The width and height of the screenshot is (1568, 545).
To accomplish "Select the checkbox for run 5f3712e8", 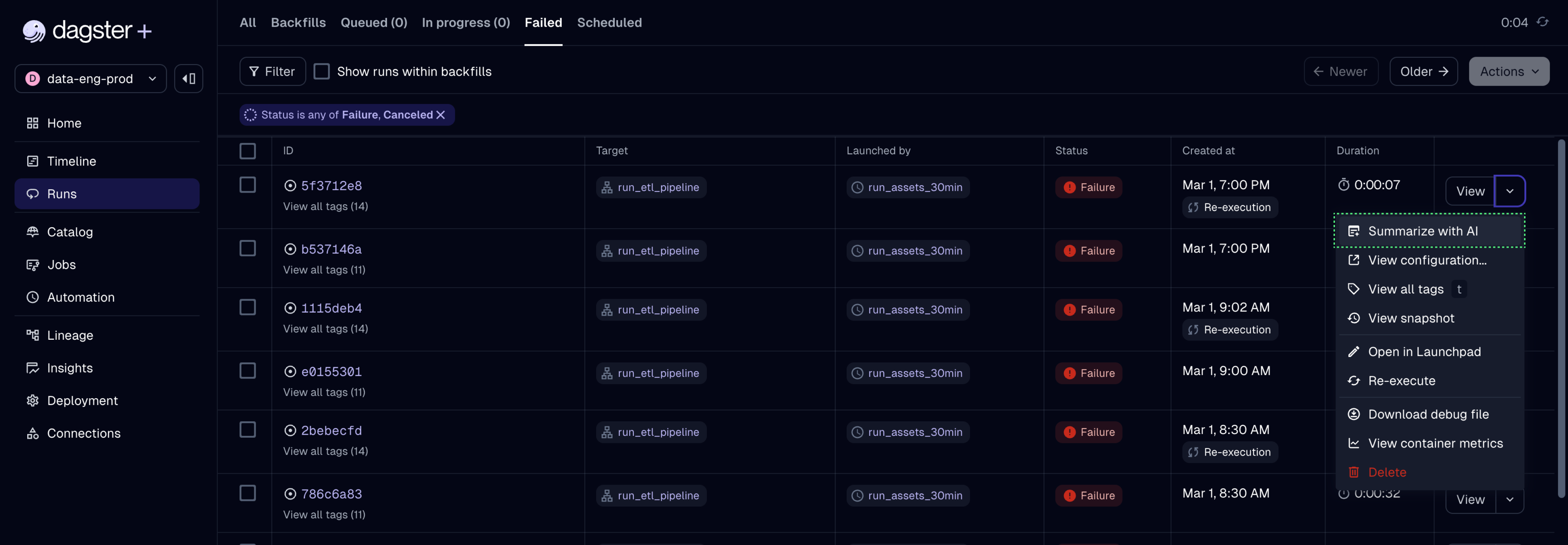I will click(248, 185).
